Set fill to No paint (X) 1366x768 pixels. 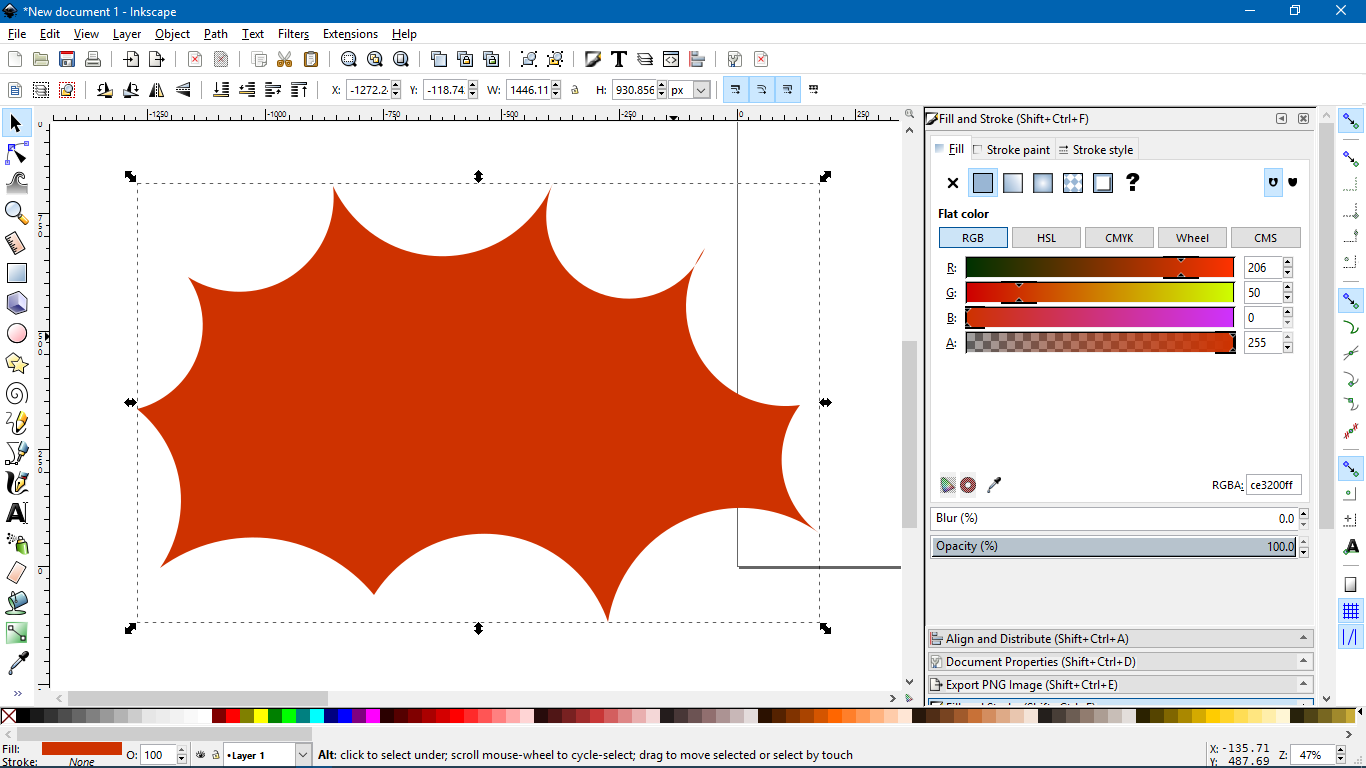click(x=952, y=183)
